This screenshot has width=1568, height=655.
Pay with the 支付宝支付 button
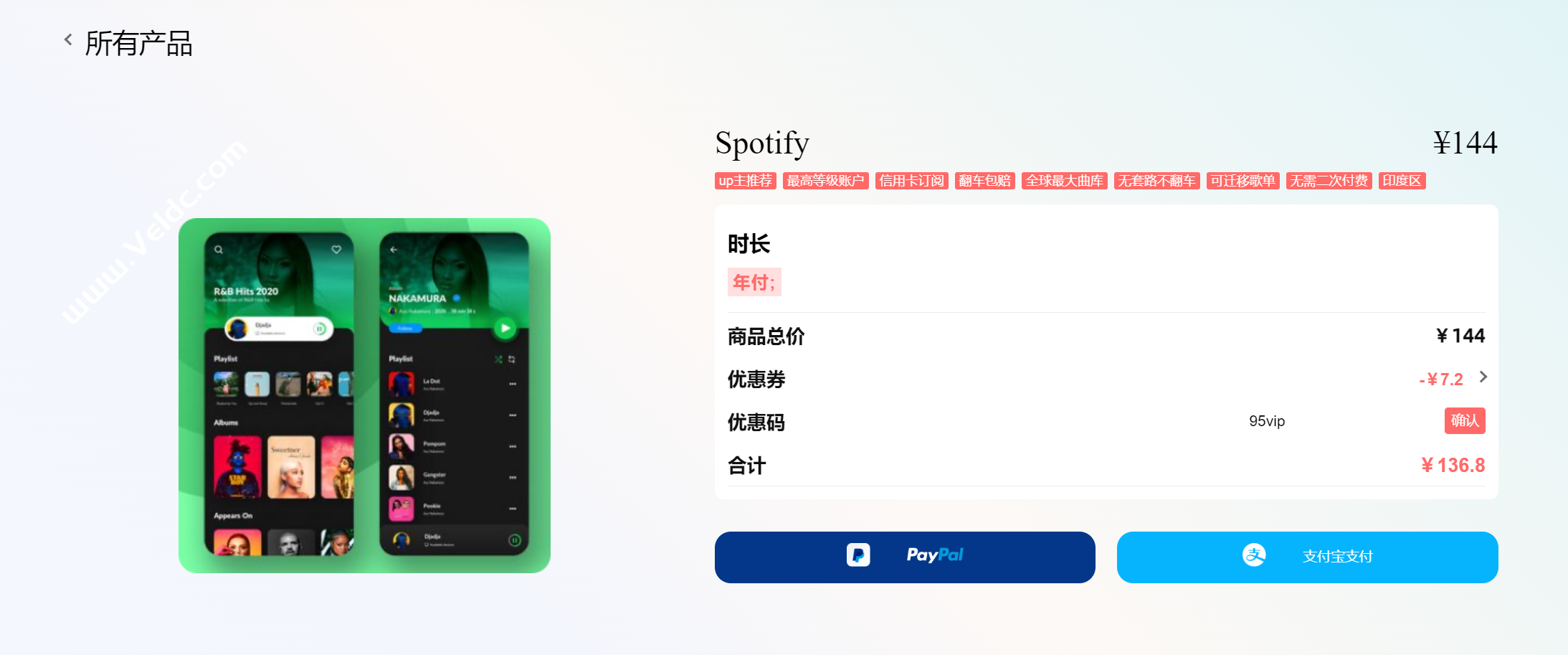click(x=1307, y=557)
